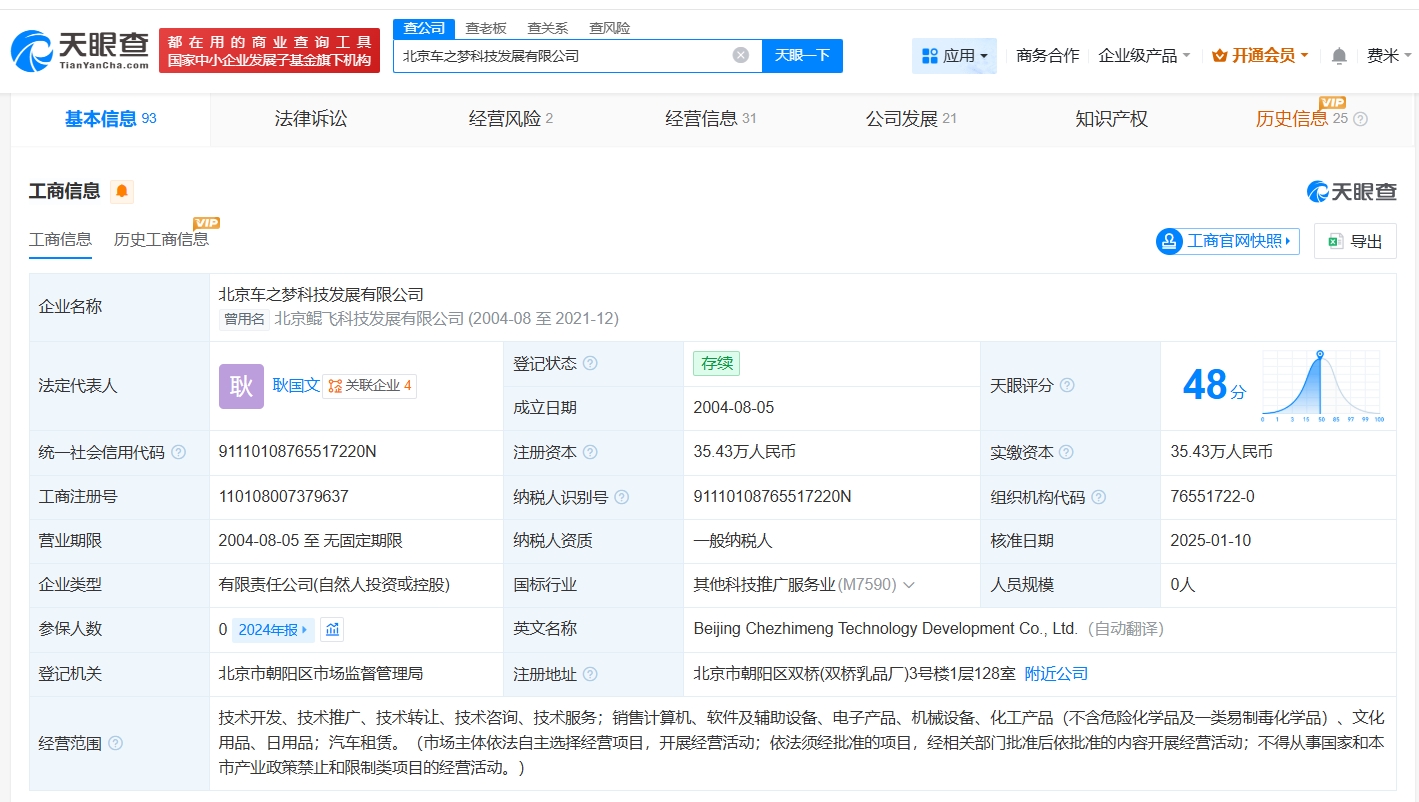This screenshot has height=802, width=1419.
Task: Open the 附近公司 link
Action: pyautogui.click(x=1056, y=674)
